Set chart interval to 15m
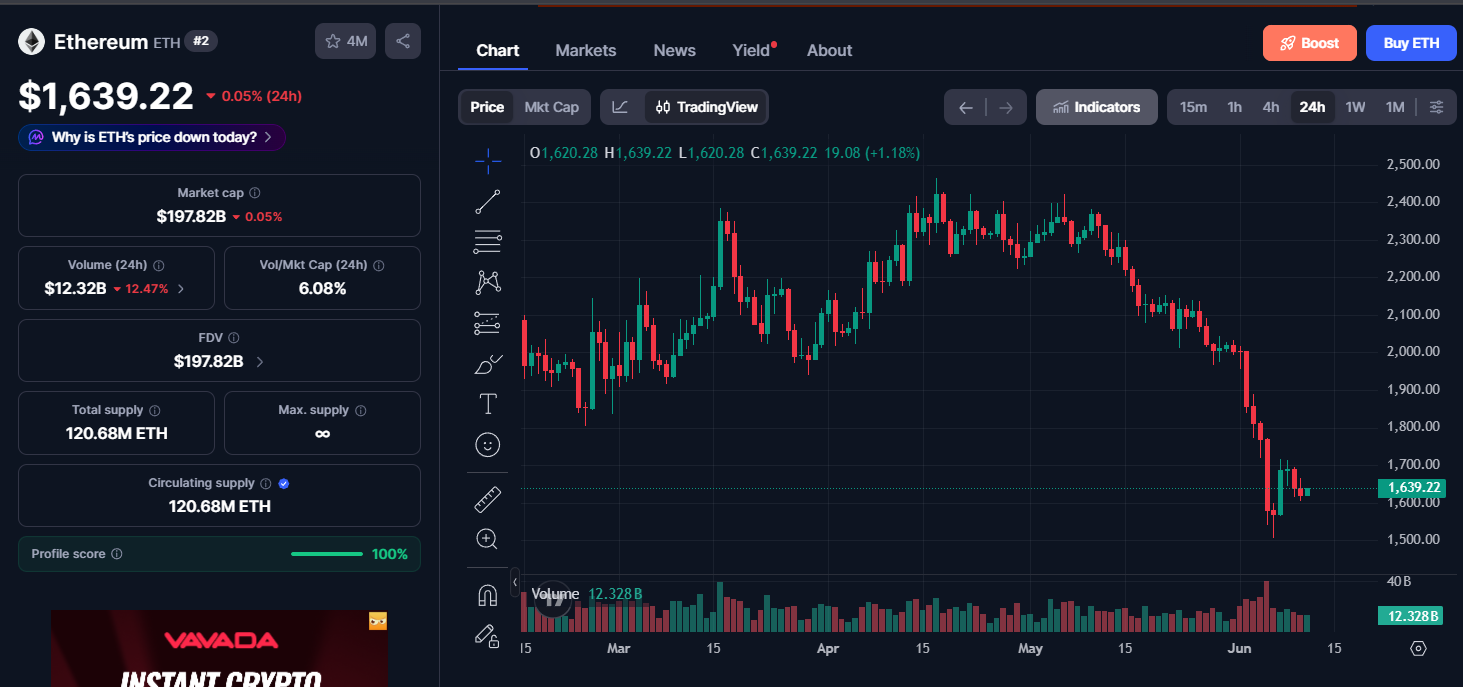The image size is (1463, 687). tap(1193, 107)
